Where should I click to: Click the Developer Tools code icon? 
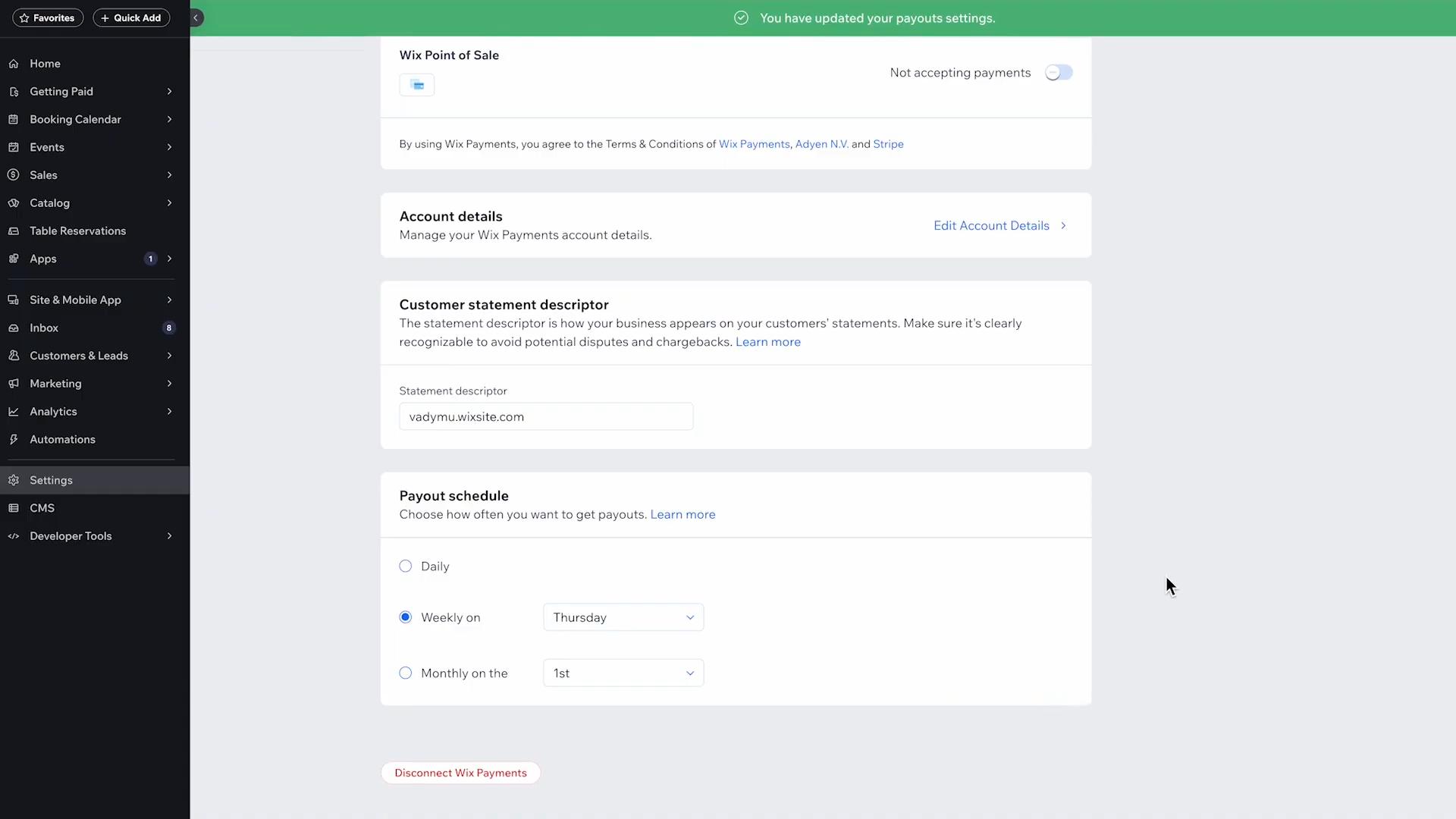(14, 536)
